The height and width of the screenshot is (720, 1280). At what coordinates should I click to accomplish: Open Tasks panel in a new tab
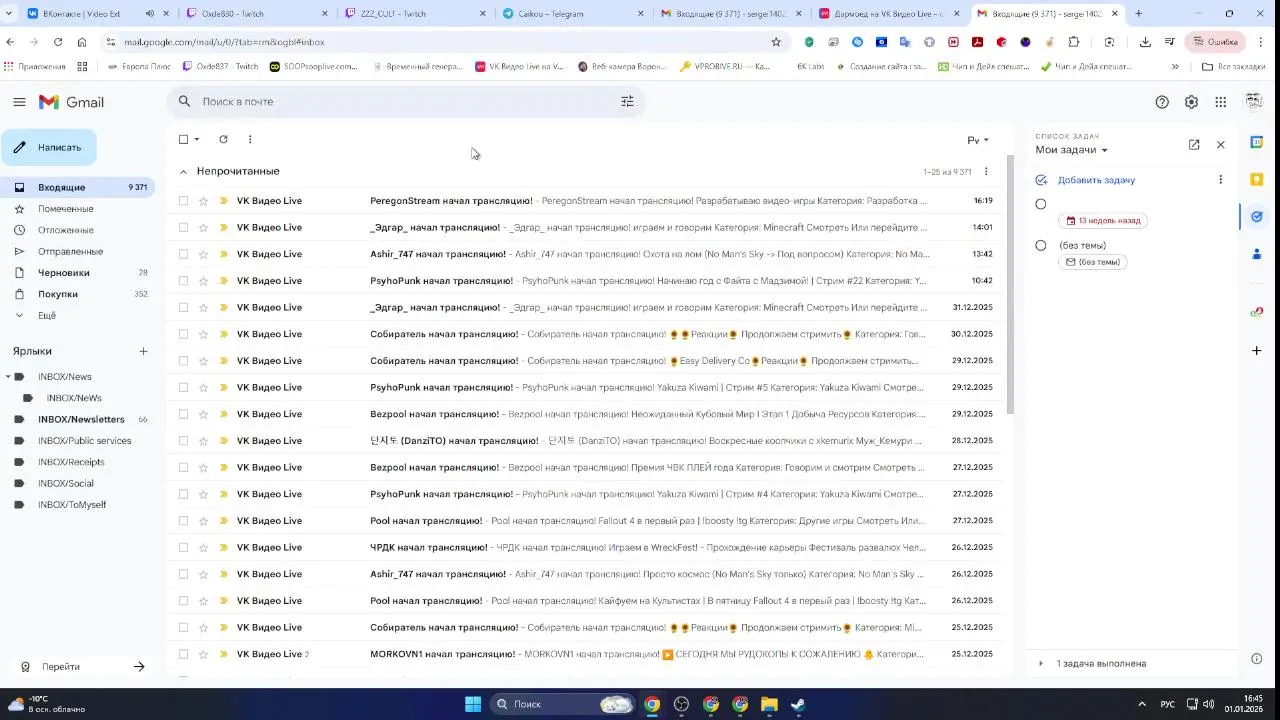(x=1194, y=145)
